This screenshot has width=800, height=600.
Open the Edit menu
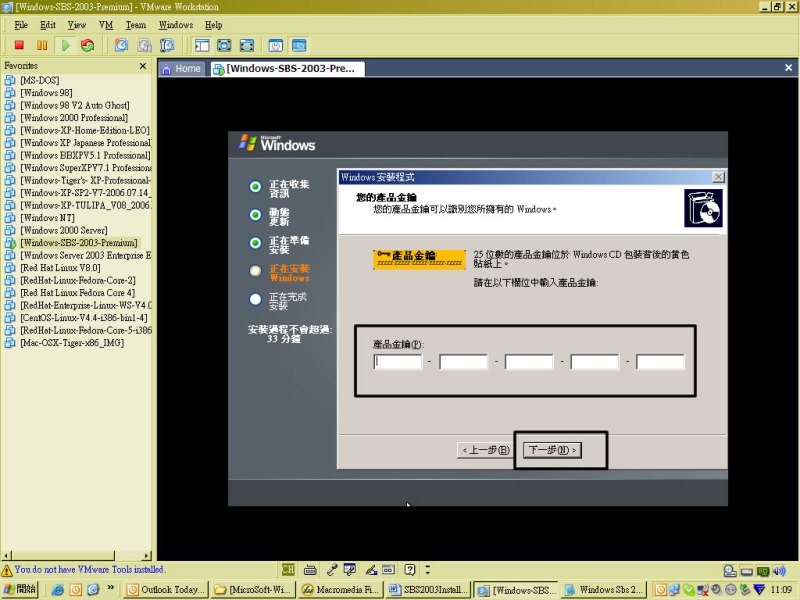point(47,24)
